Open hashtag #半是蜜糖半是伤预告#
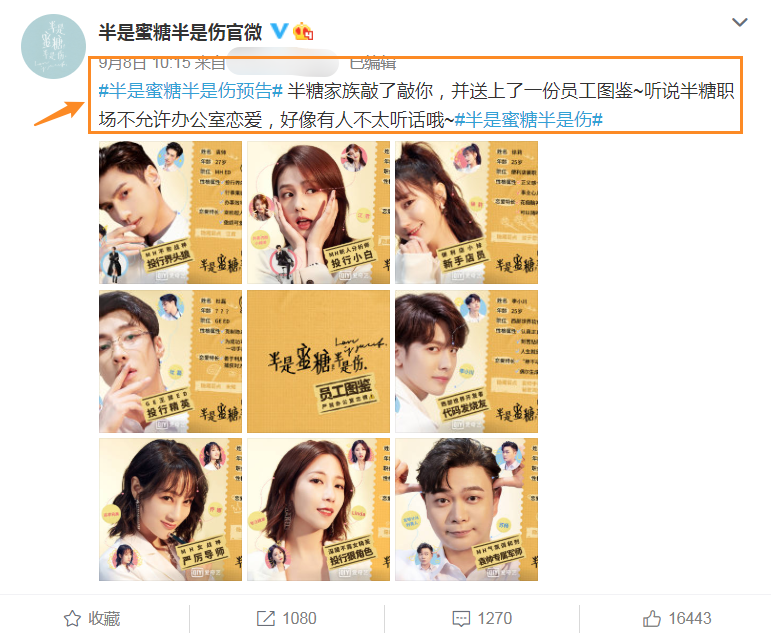Screen dimensions: 771x633 click(191, 91)
